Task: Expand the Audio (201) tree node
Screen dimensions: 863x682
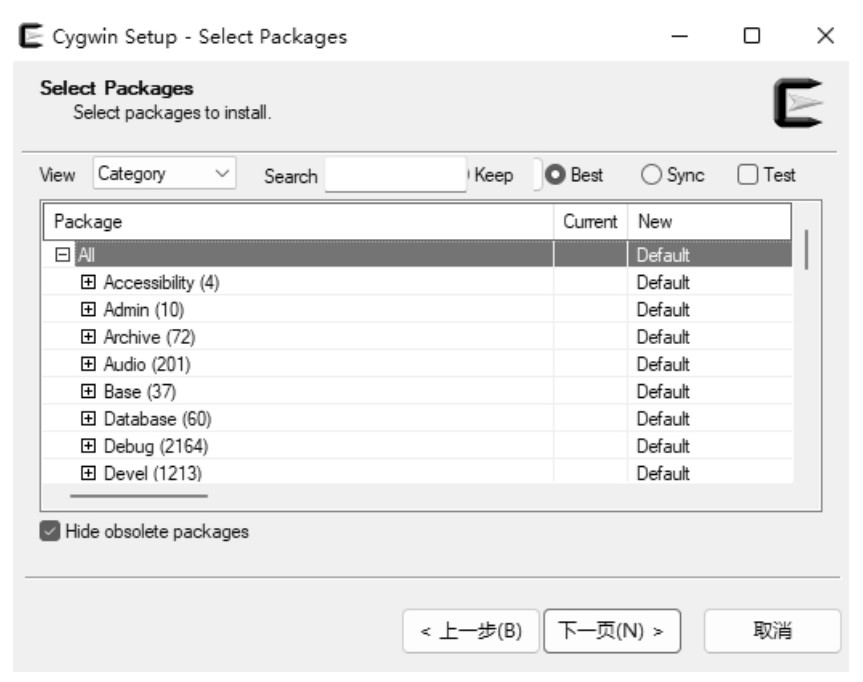Action: click(88, 364)
